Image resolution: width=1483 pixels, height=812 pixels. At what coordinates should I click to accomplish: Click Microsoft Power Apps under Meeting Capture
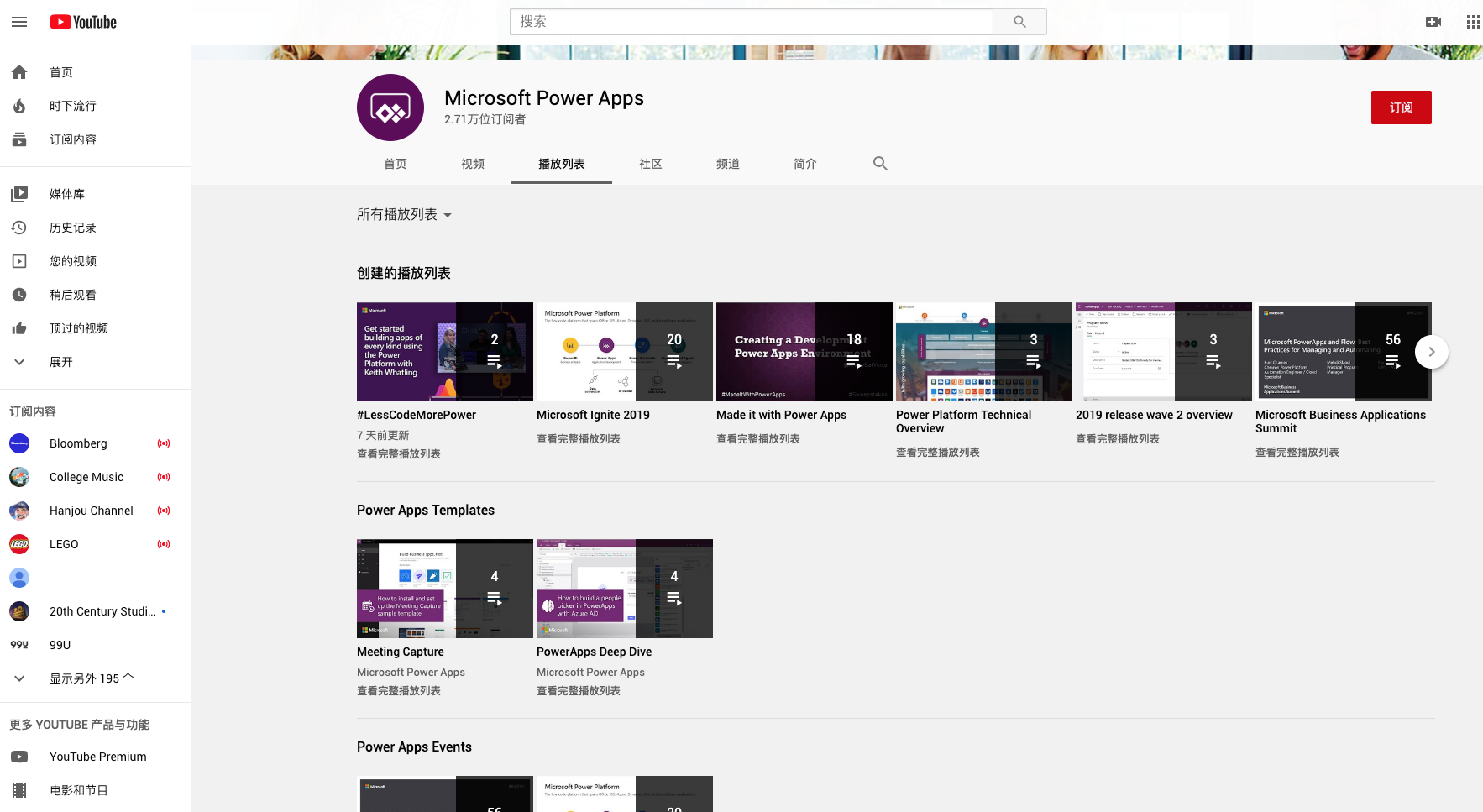(x=411, y=673)
